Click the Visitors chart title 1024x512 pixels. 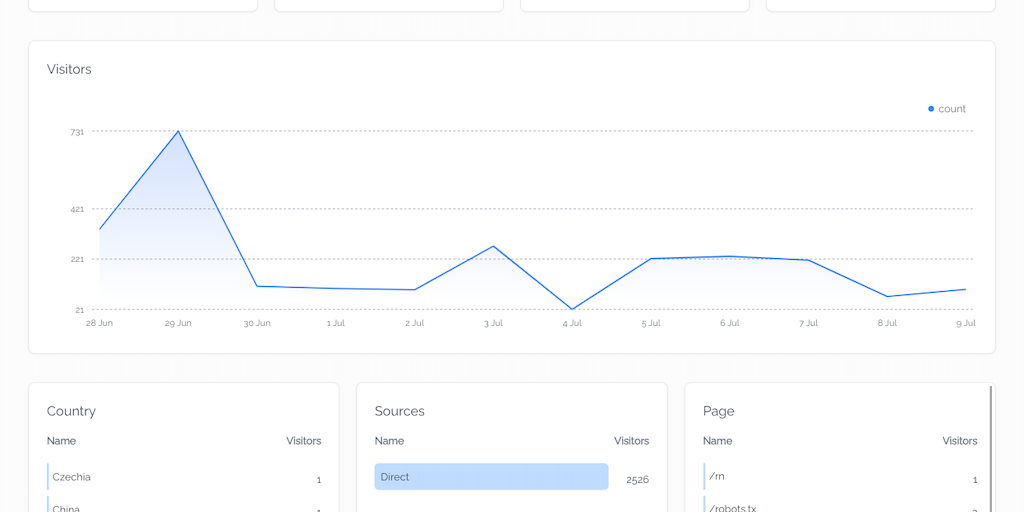tap(69, 69)
